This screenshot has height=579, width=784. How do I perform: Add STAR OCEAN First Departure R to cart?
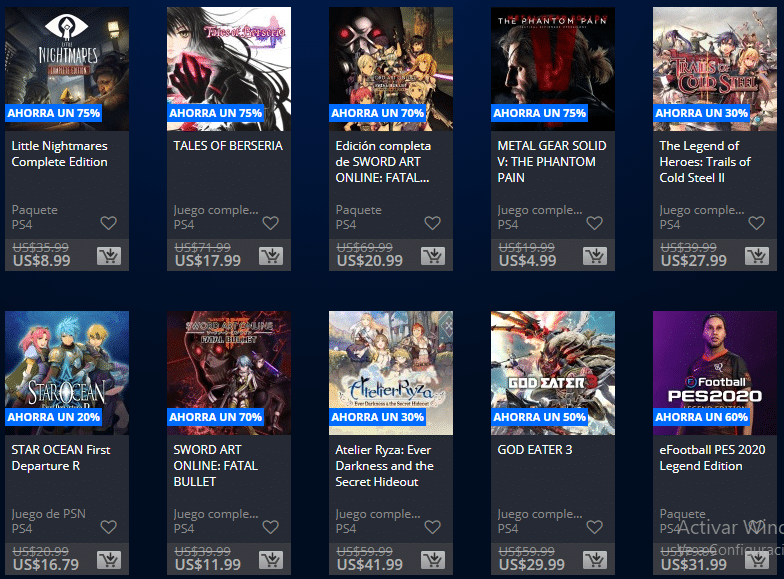(109, 560)
